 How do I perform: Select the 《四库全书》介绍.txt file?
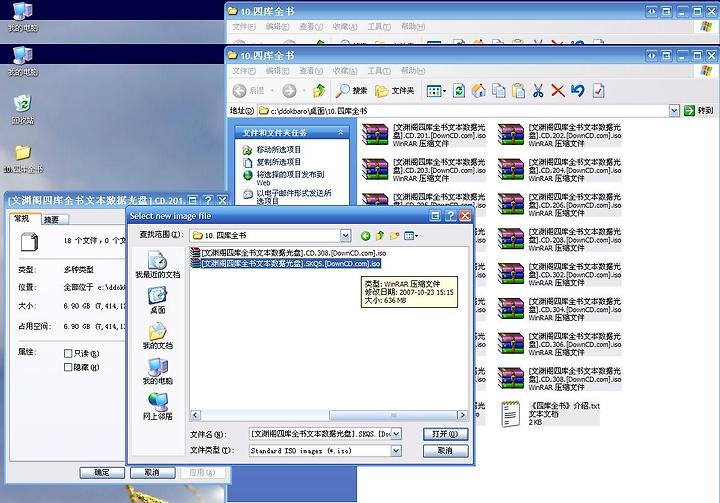550,414
